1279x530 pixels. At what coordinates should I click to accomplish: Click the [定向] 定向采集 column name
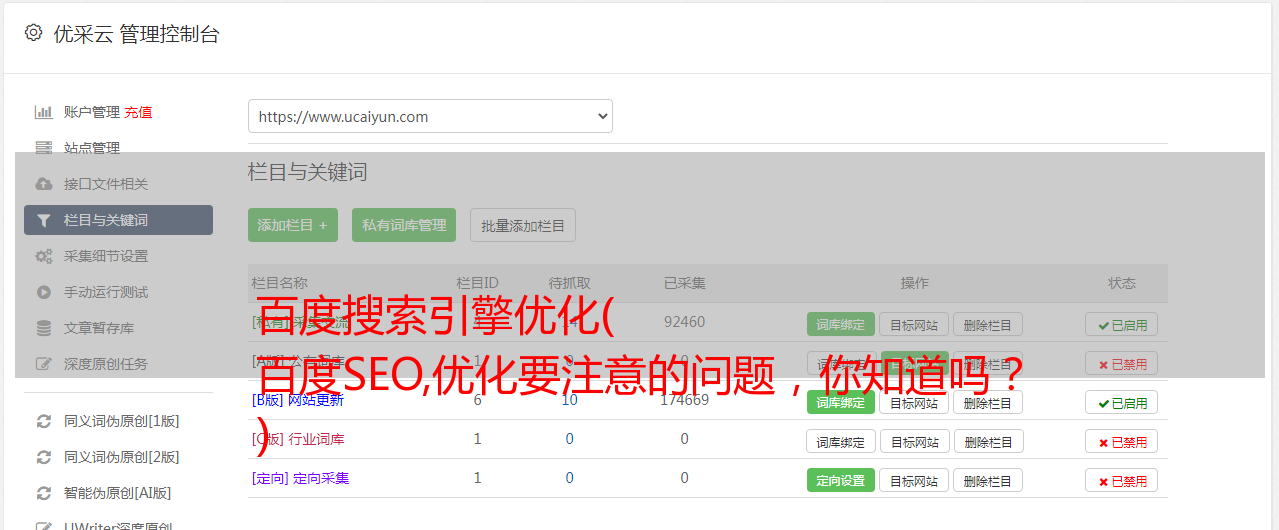[x=301, y=478]
